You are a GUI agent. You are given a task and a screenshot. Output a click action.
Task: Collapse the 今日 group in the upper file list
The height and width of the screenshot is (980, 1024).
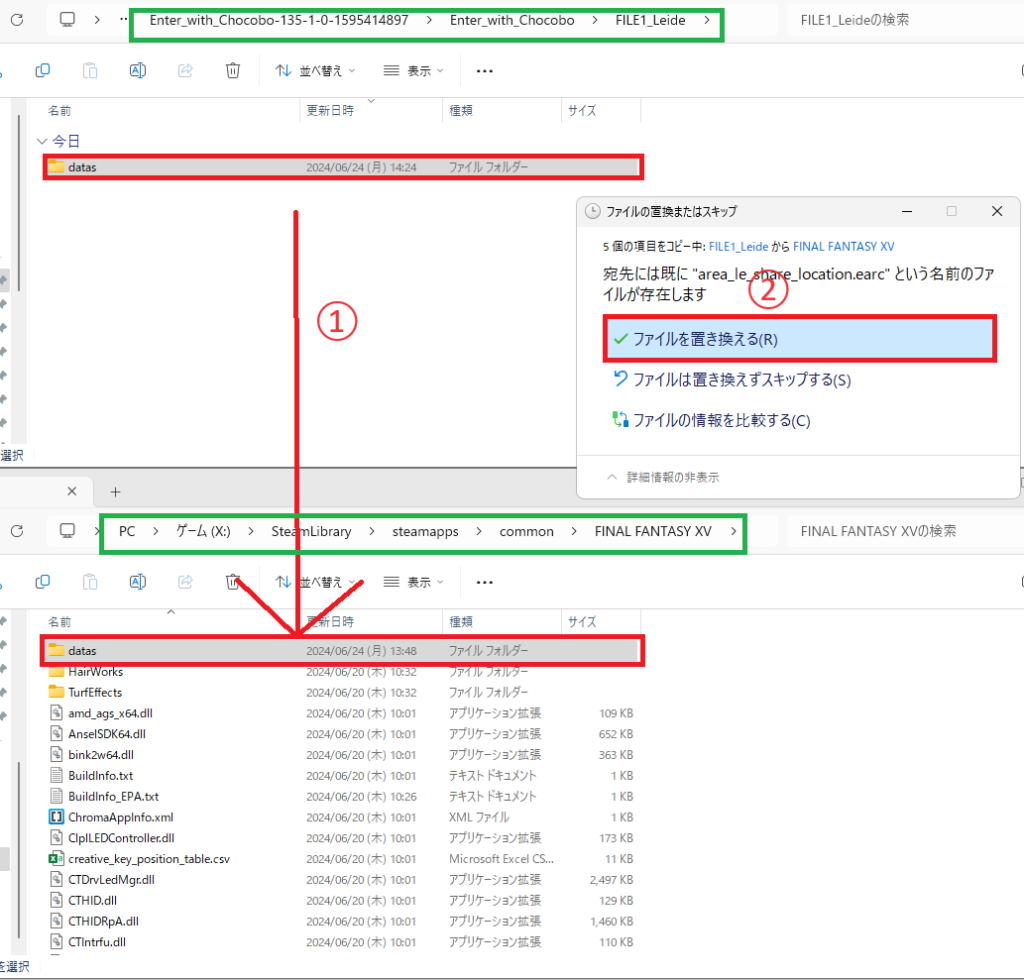click(x=42, y=142)
